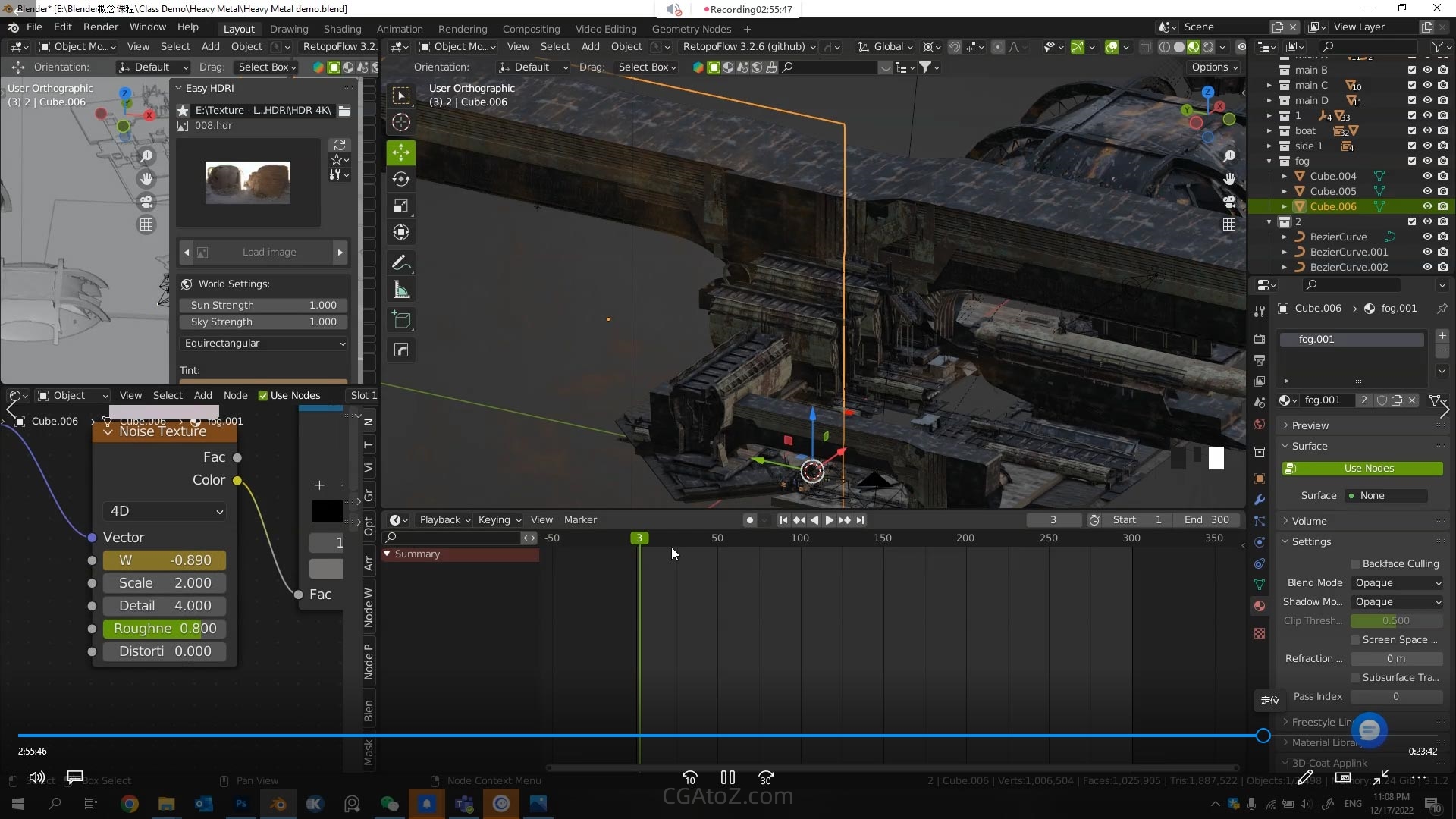Click the 3D Cursor tool

coord(401,122)
